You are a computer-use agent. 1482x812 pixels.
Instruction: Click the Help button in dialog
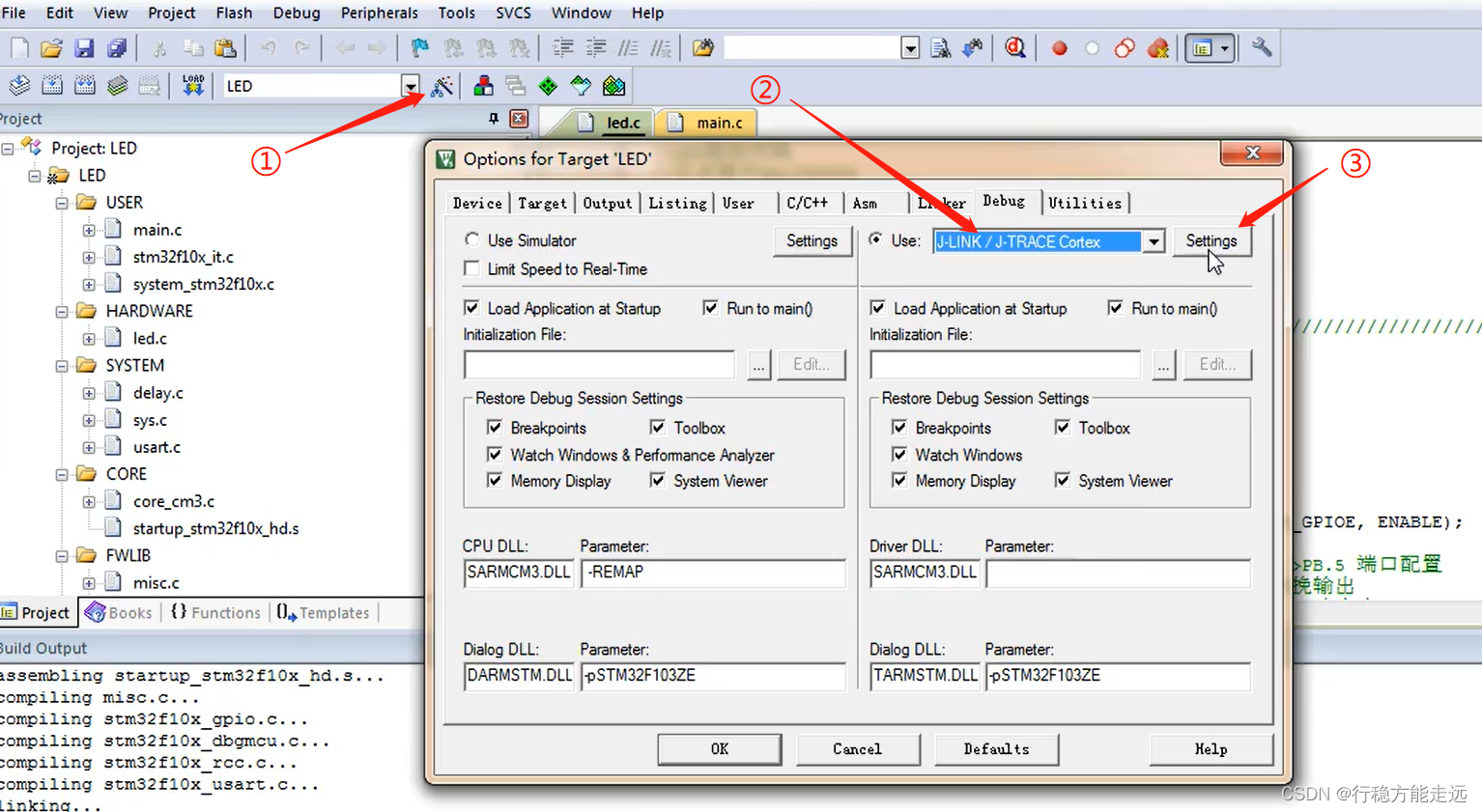1211,749
